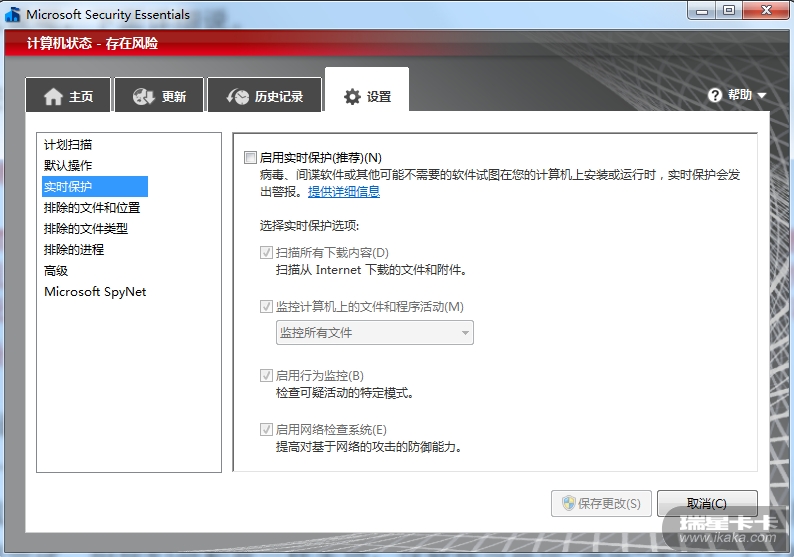Select 高级 in settings list
Screen dimensions: 794x557
tap(56, 271)
